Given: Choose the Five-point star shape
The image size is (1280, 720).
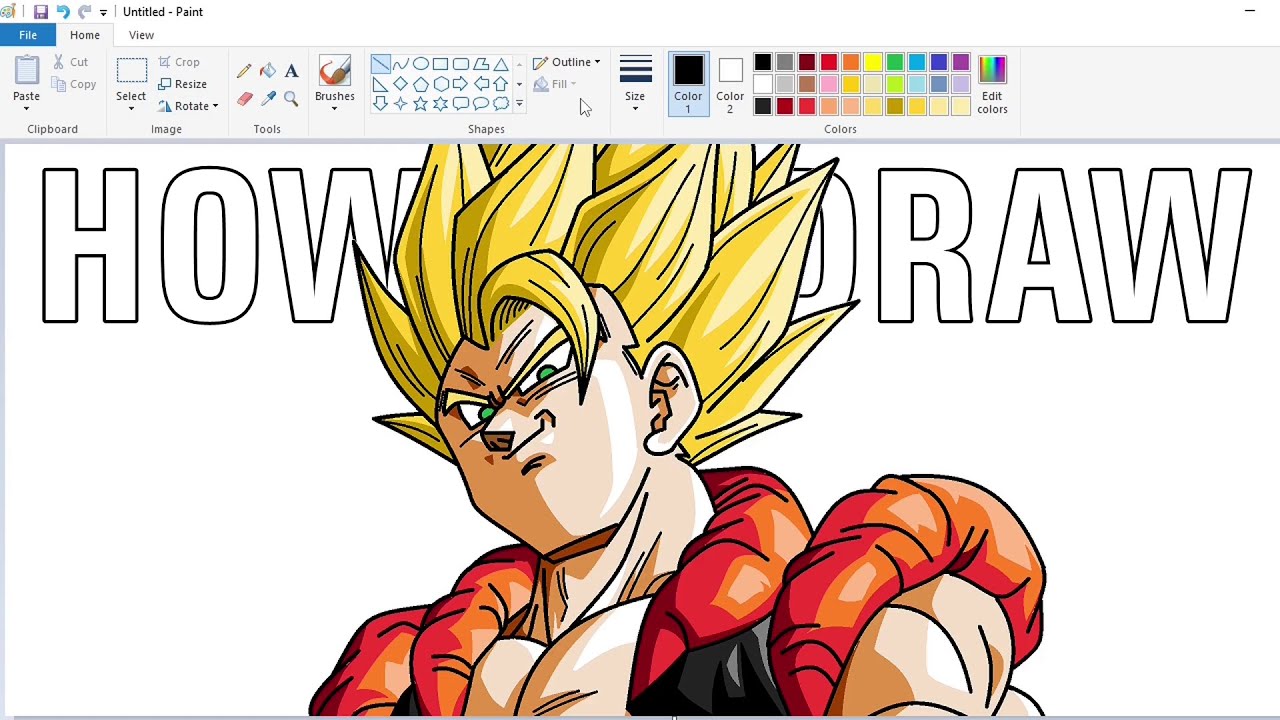Looking at the screenshot, I should pos(420,103).
